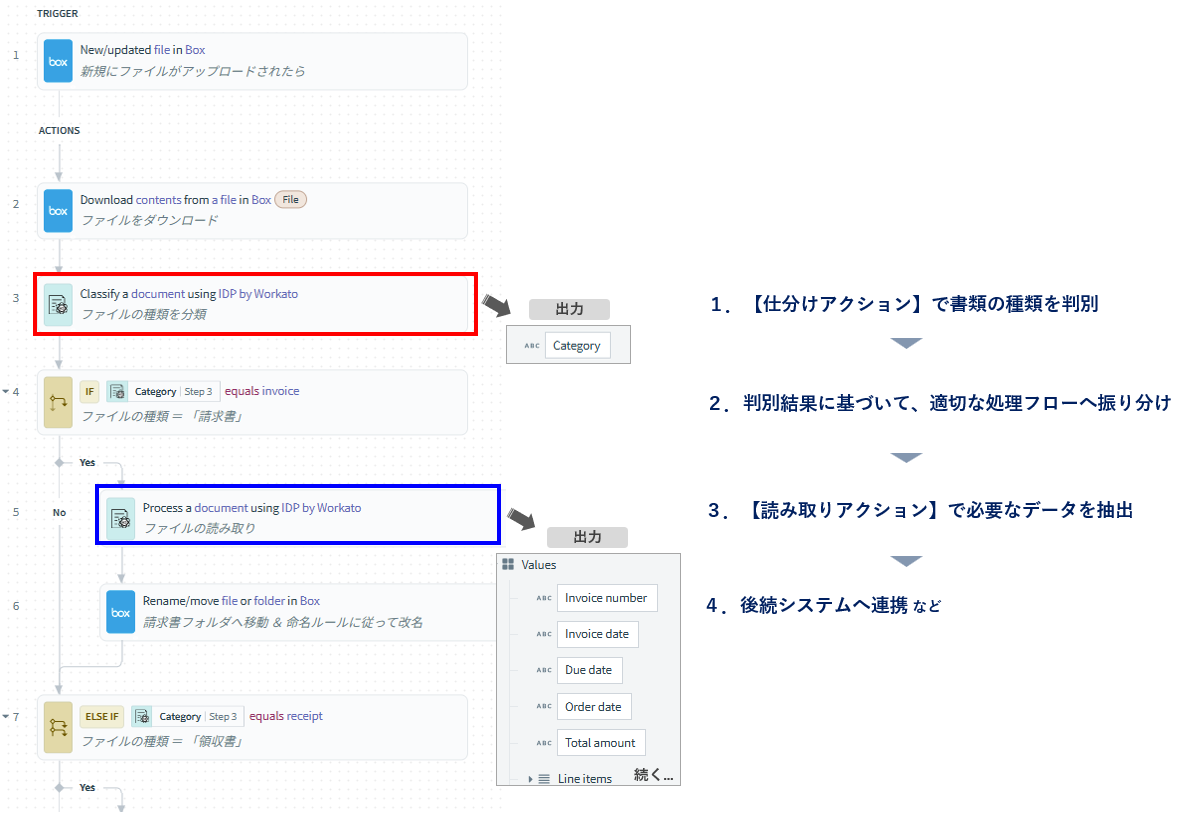Click ABC type icon beside Order date
Screen dimensions: 1185x817
(544, 707)
